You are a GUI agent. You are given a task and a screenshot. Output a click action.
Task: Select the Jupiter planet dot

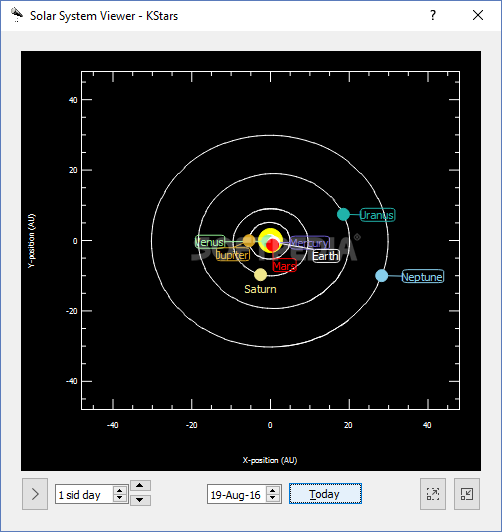click(x=249, y=241)
